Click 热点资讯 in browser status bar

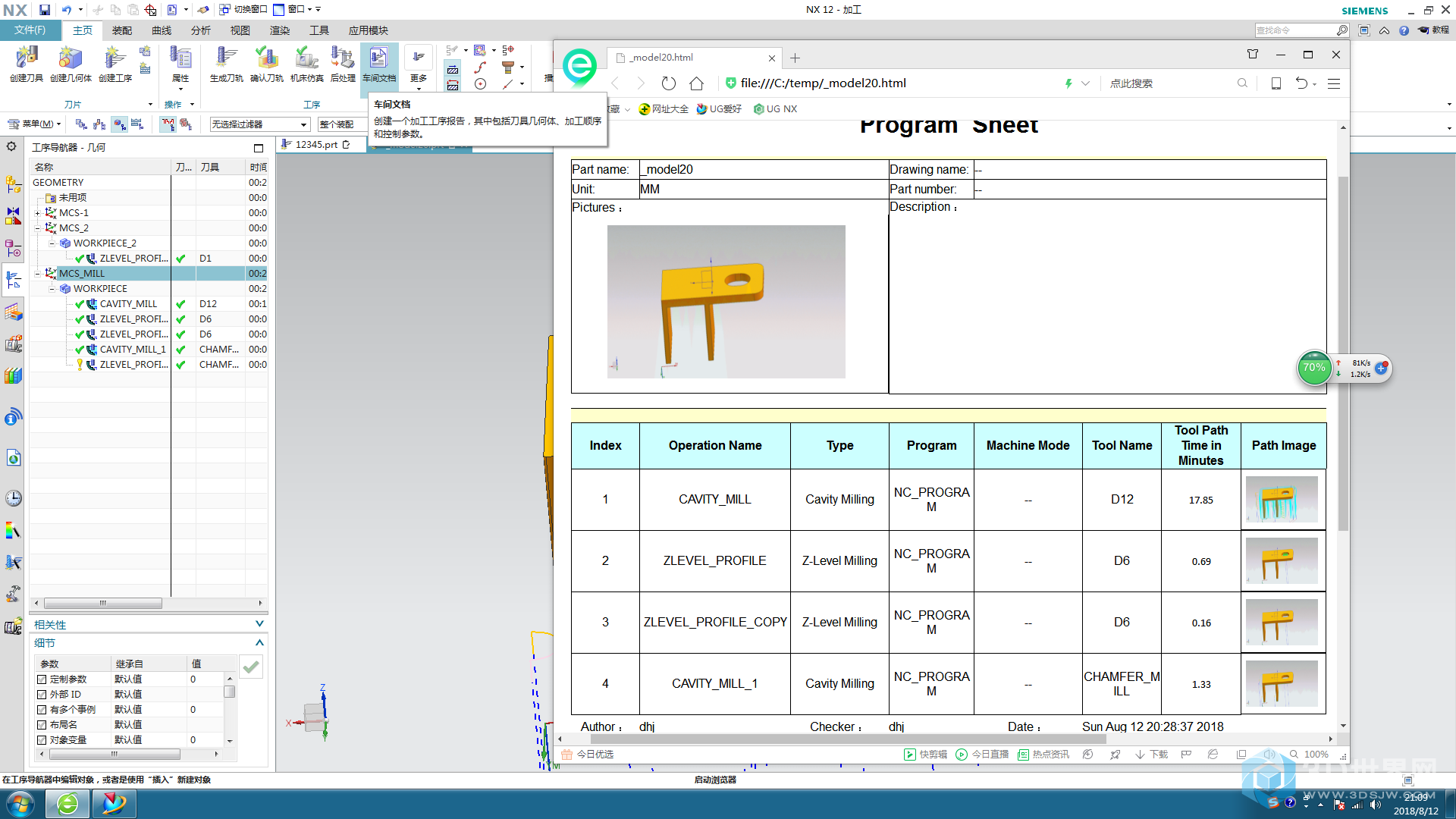click(1044, 755)
